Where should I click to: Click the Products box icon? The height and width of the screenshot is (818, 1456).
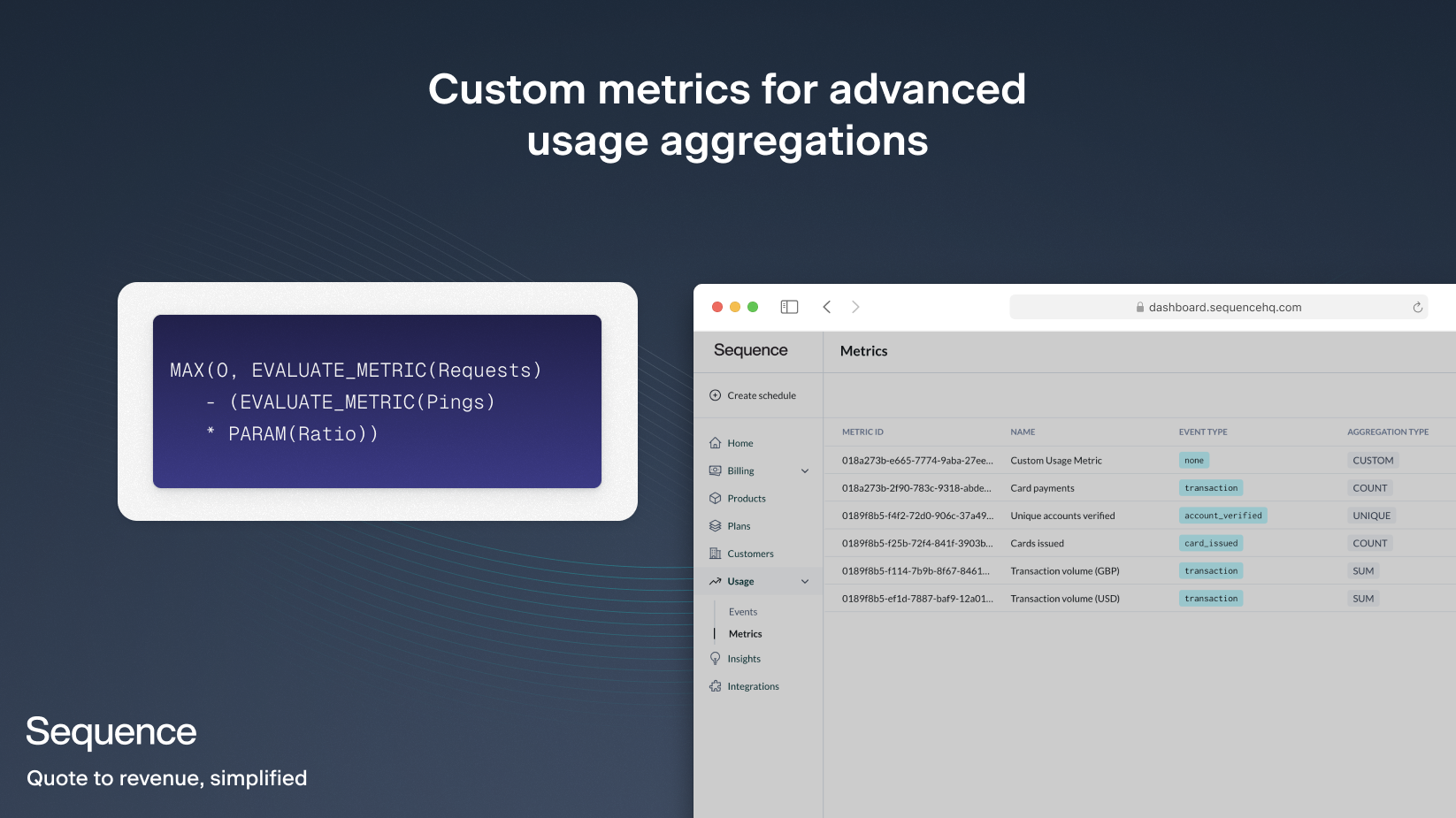click(x=715, y=498)
